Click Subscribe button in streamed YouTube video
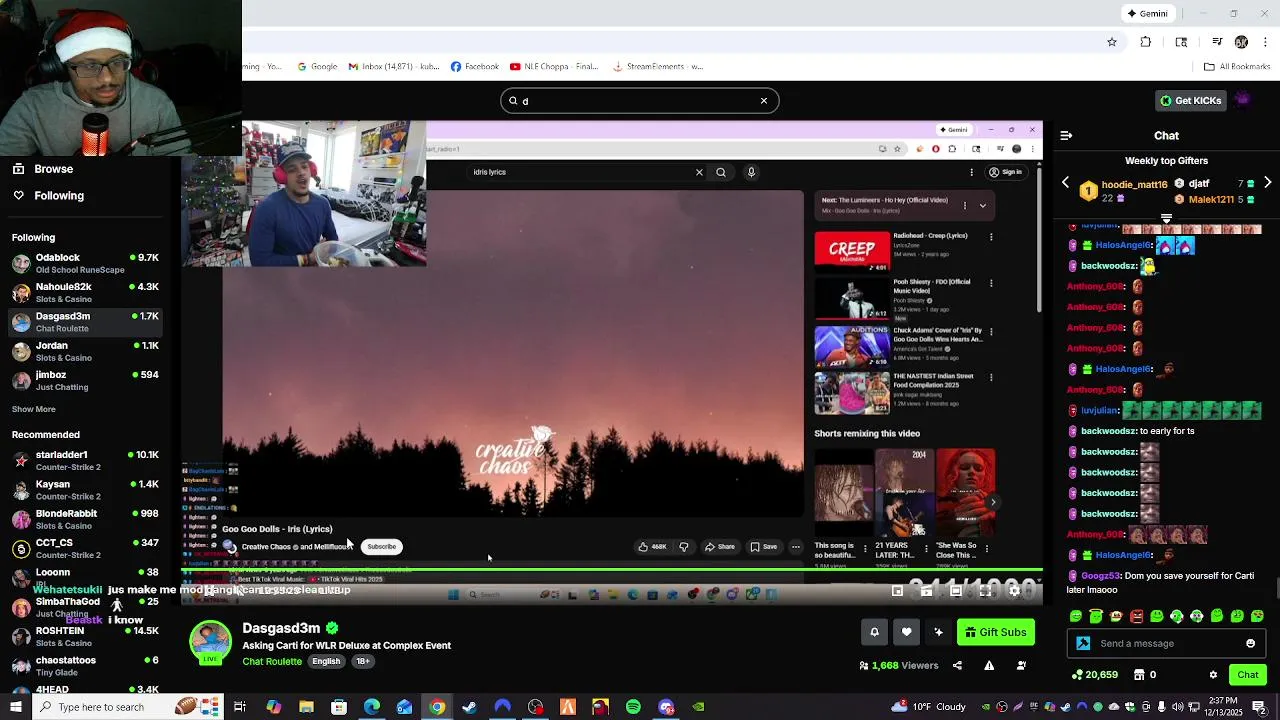The image size is (1280, 720). pyautogui.click(x=381, y=547)
